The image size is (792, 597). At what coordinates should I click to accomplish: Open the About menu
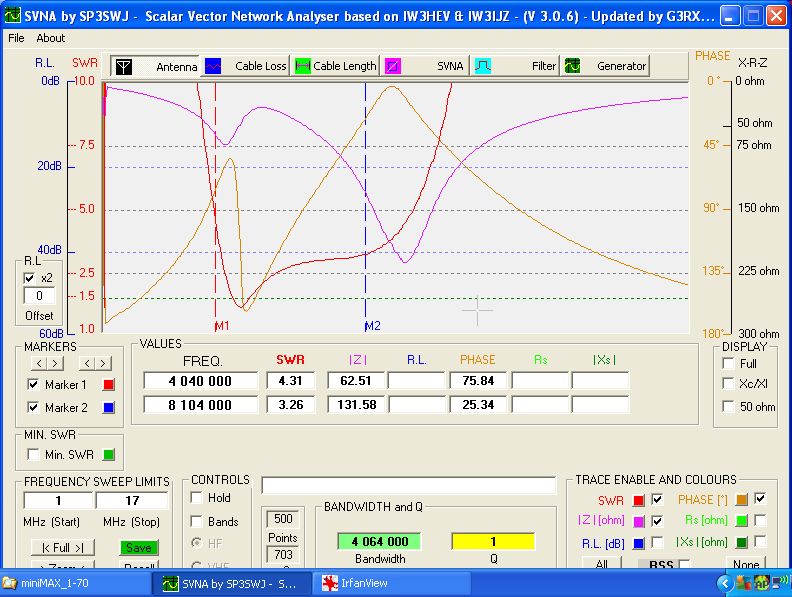pyautogui.click(x=50, y=38)
